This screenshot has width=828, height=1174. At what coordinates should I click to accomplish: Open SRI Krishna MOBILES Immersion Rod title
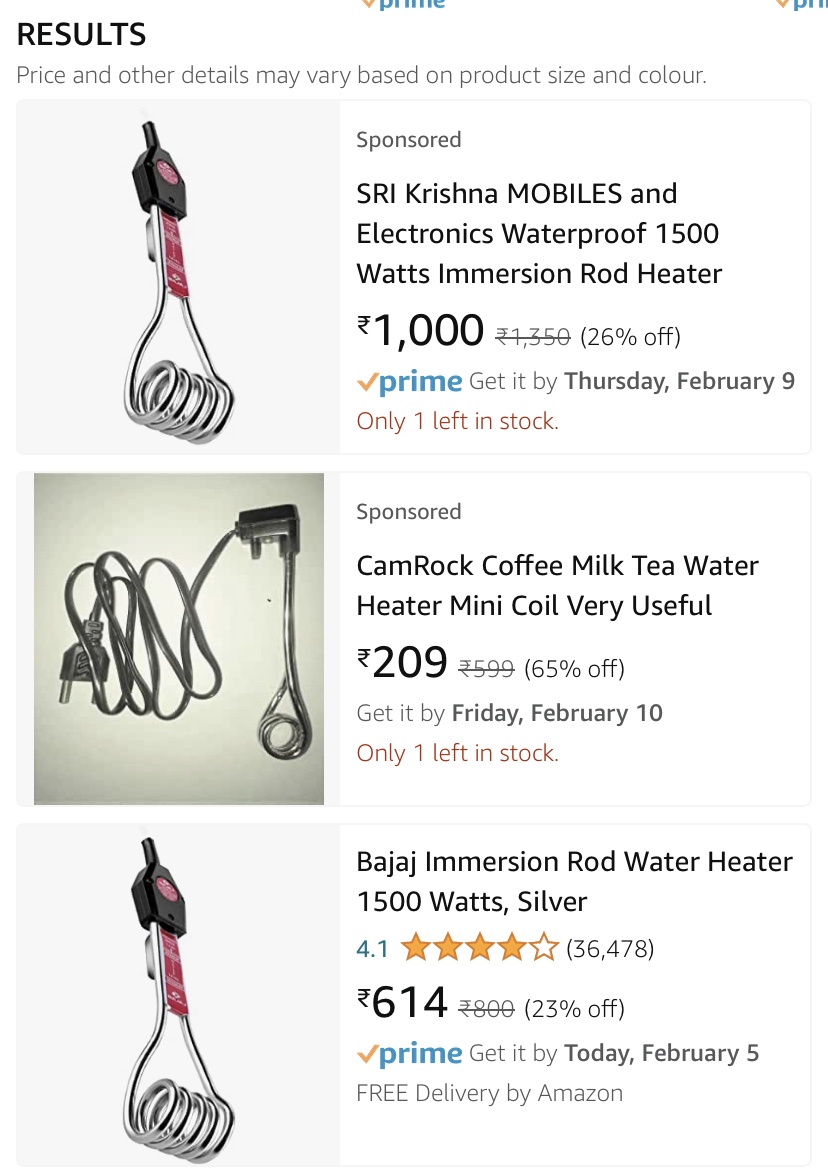(x=539, y=234)
